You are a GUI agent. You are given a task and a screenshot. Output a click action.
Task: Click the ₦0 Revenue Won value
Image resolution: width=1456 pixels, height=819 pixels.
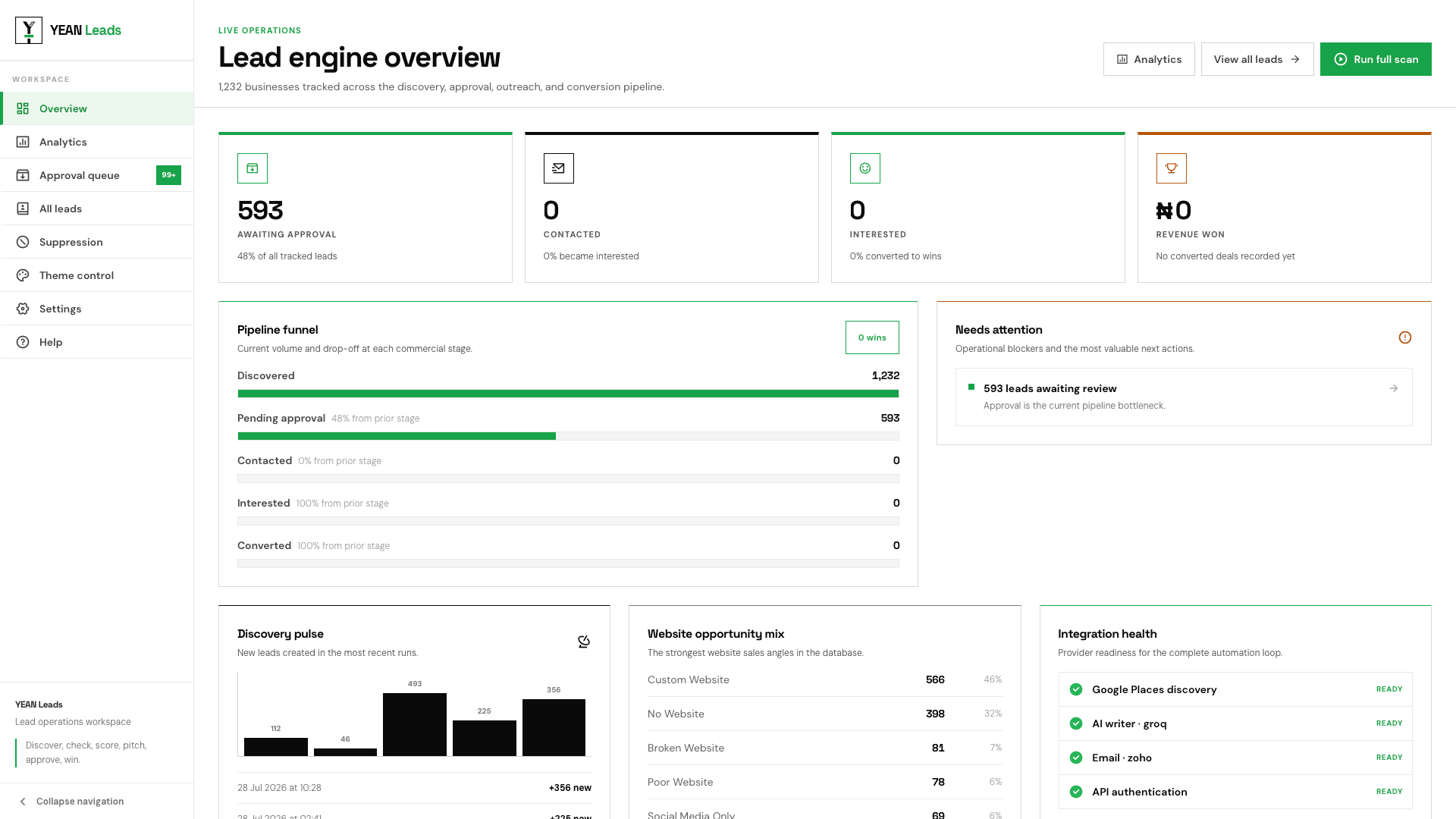pos(1174,210)
